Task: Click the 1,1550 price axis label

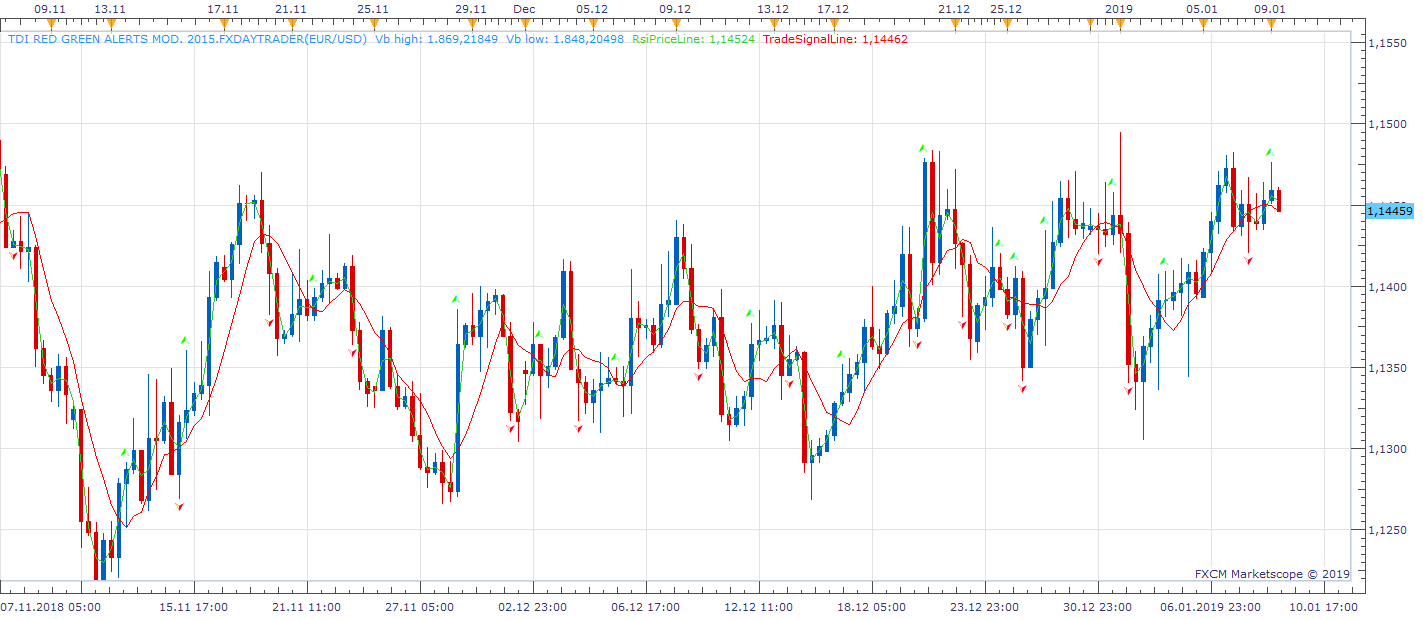Action: coord(1387,43)
